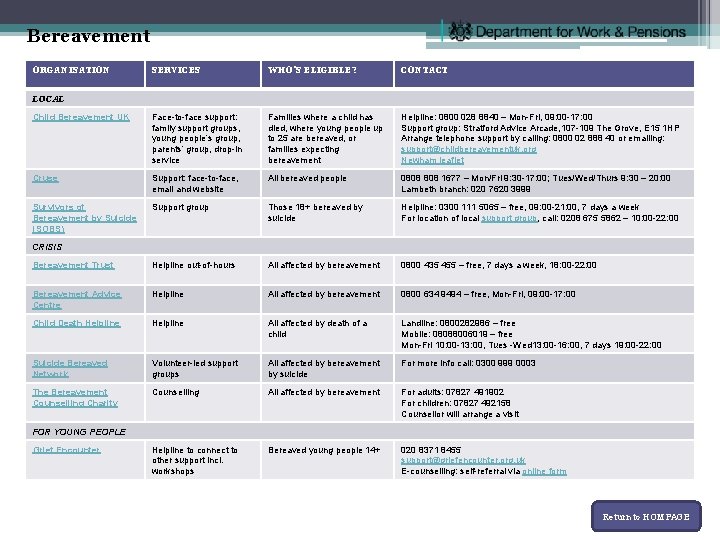
Task: Open Survivors of Bereavement by Suicide link
Action: tap(84, 218)
